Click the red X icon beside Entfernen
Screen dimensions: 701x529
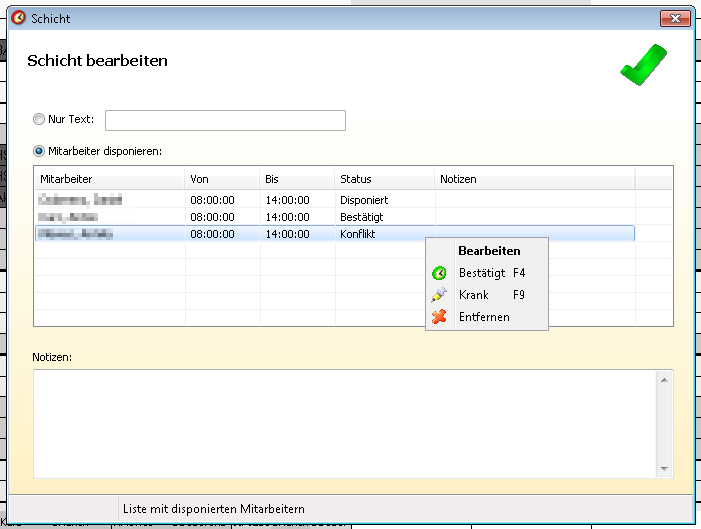439,317
